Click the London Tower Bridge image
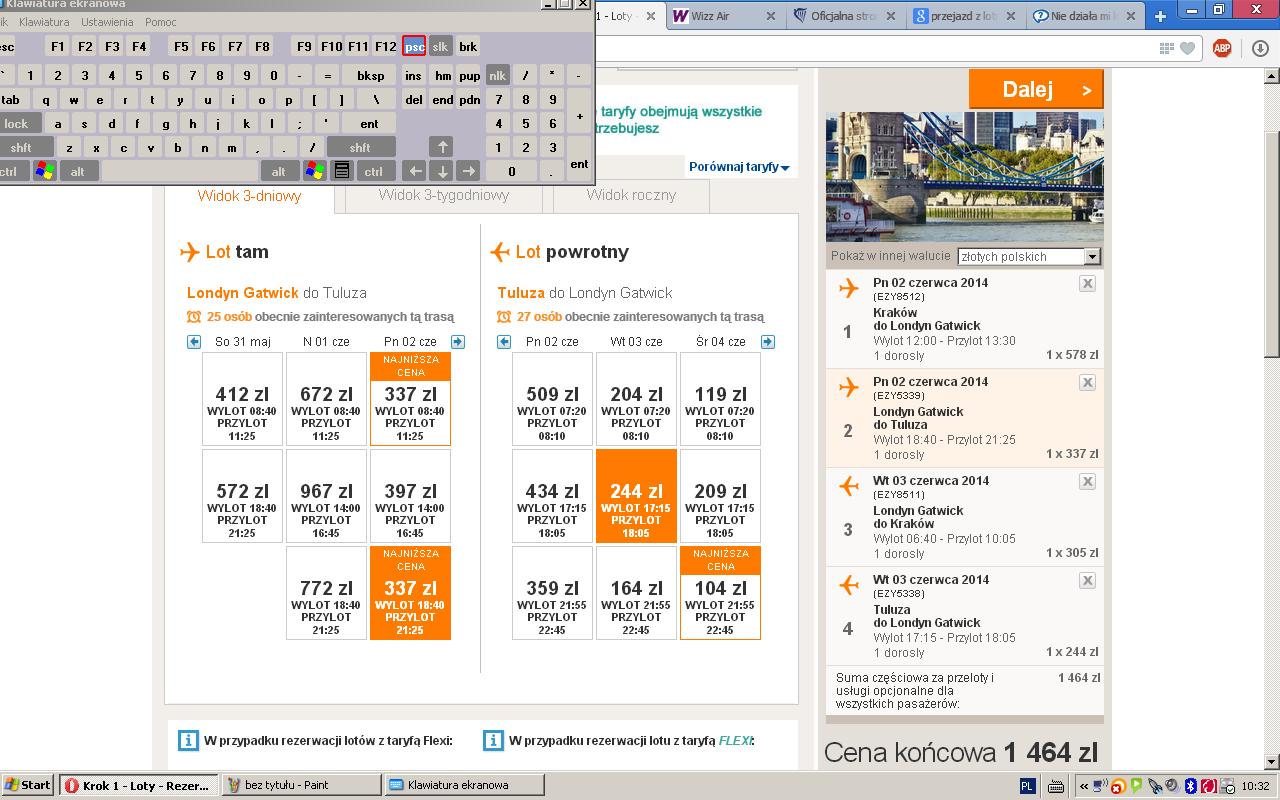 (964, 177)
